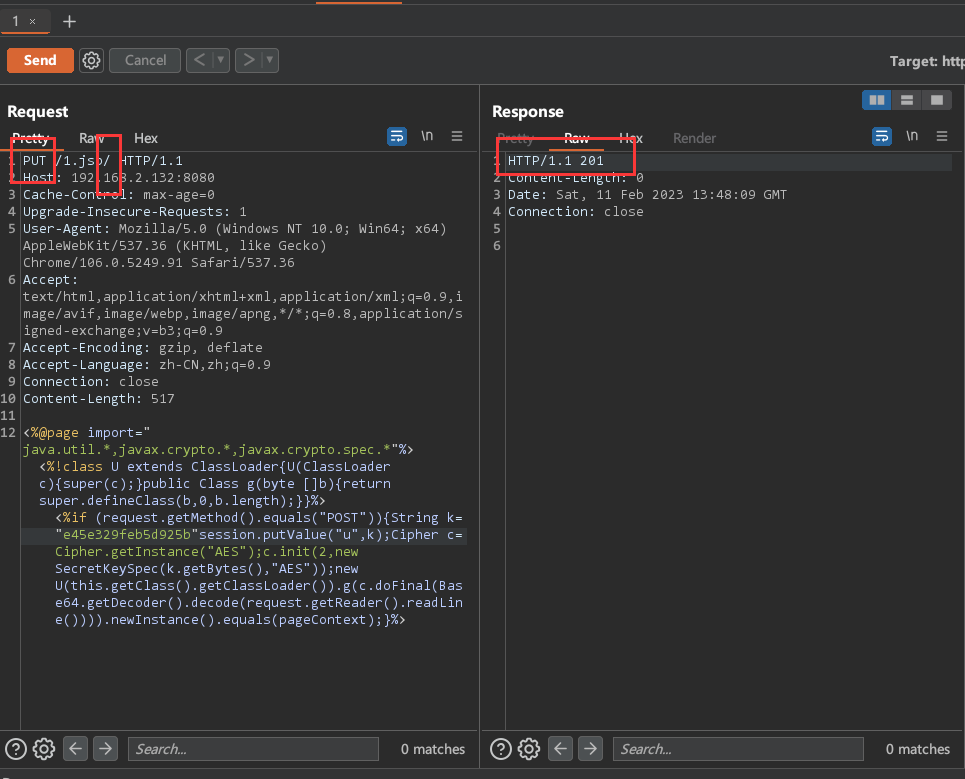Click the Host header line

tap(119, 178)
